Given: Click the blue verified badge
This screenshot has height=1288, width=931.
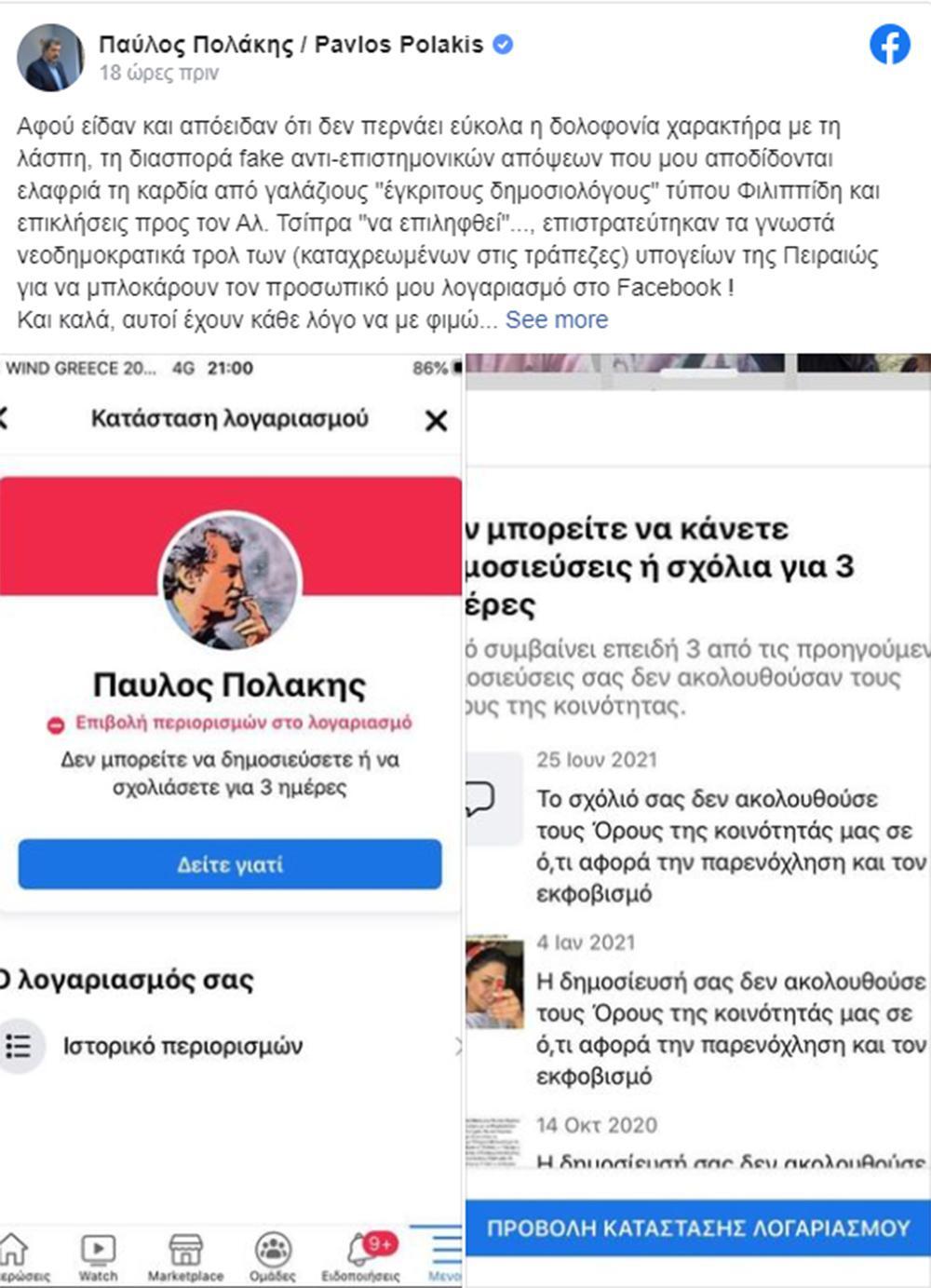Looking at the screenshot, I should coord(503,44).
